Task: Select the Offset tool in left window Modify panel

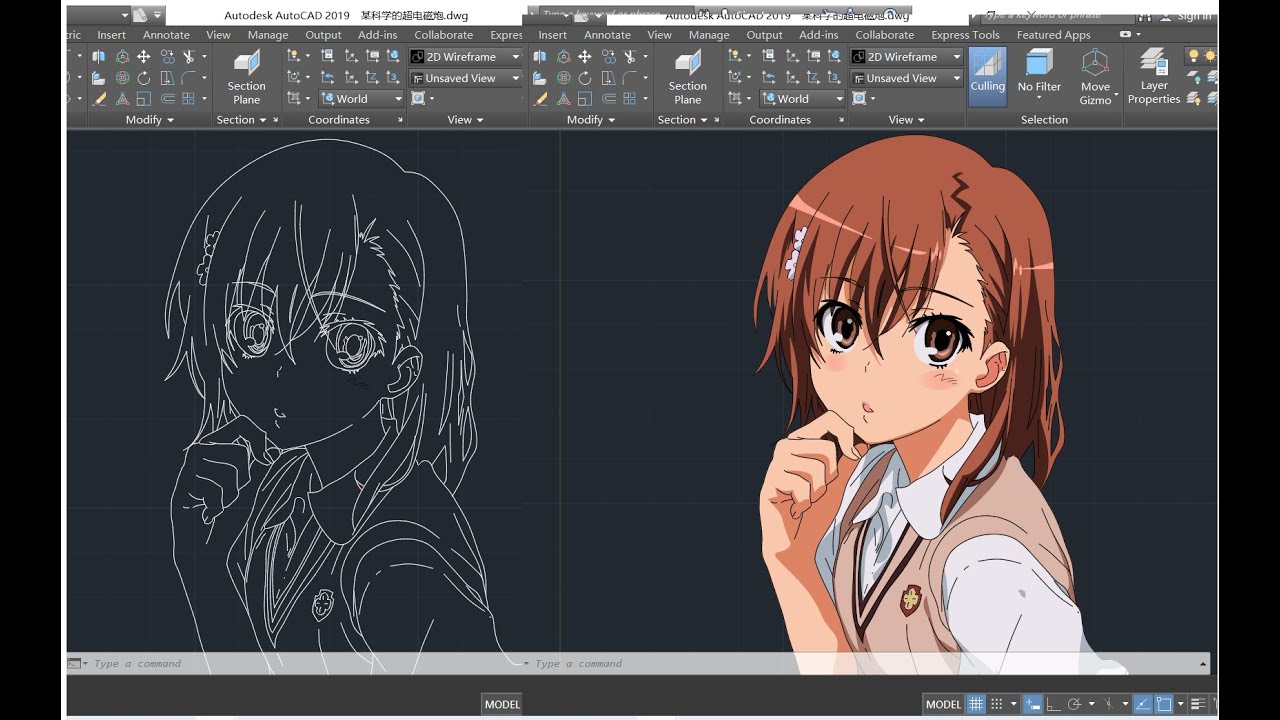Action: point(167,99)
